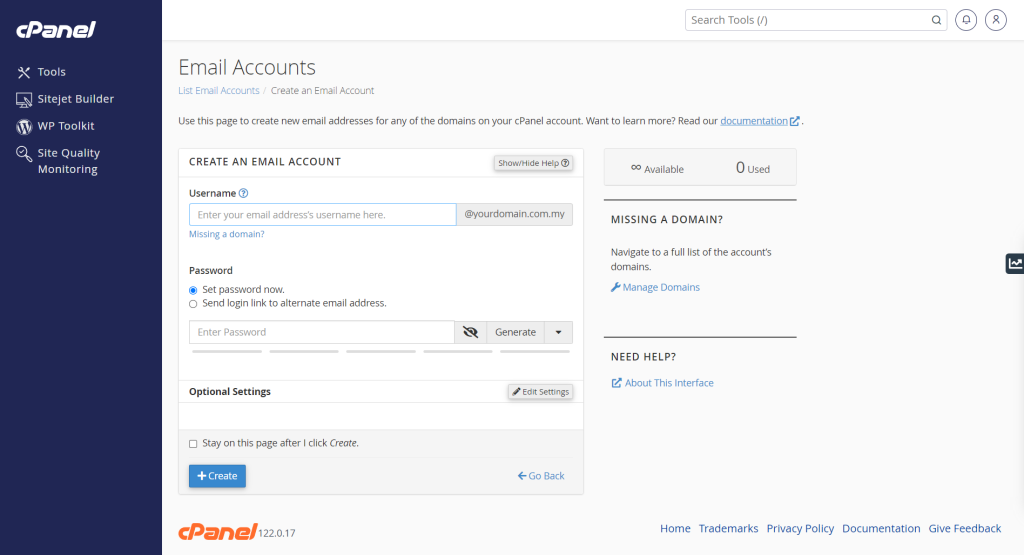Click the Username help question icon

[x=244, y=193]
